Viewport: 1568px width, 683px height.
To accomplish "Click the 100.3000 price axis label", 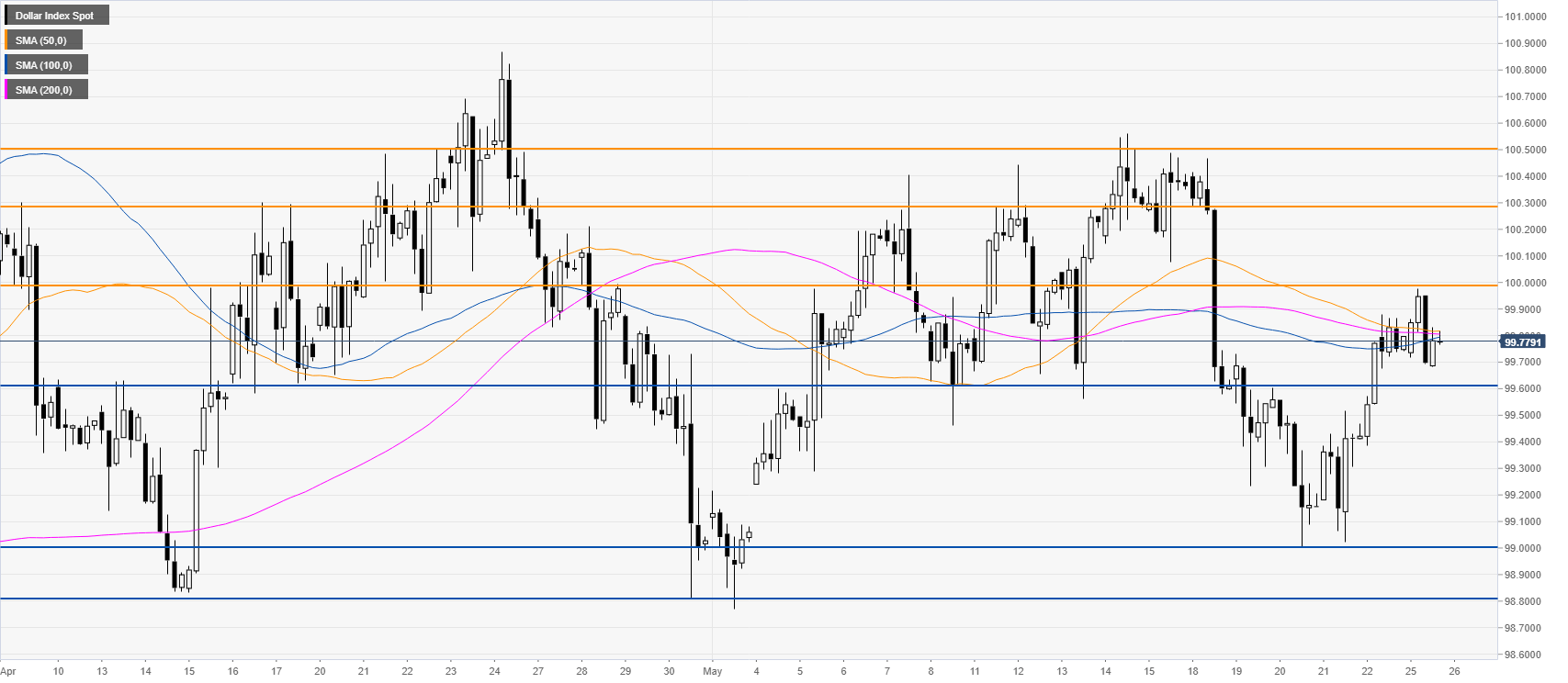I will [x=1524, y=203].
